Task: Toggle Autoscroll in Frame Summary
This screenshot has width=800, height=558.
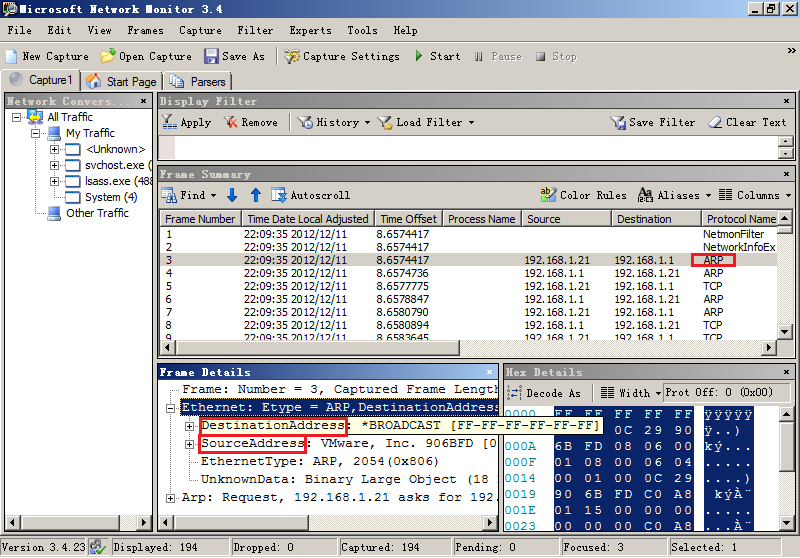Action: click(311, 195)
